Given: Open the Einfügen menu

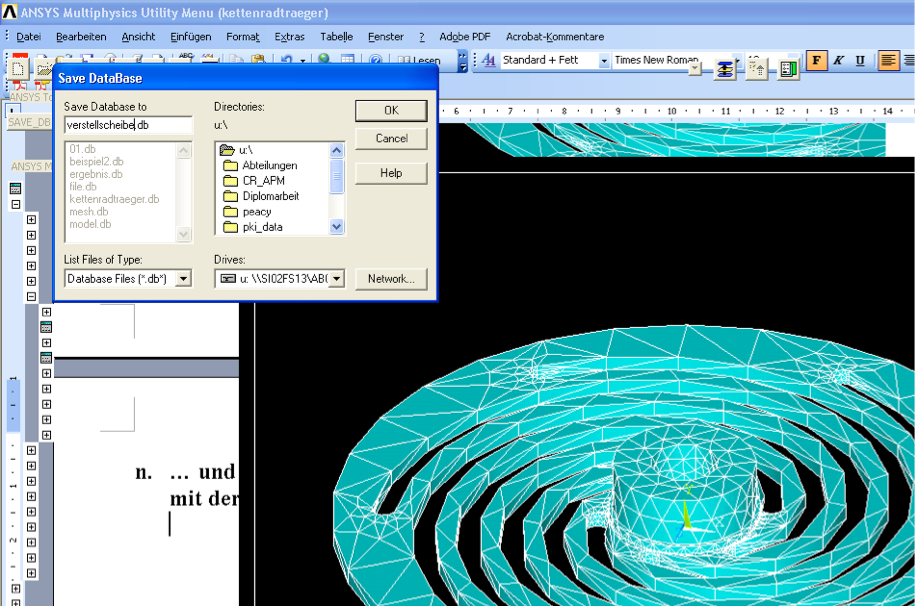Looking at the screenshot, I should click(191, 37).
